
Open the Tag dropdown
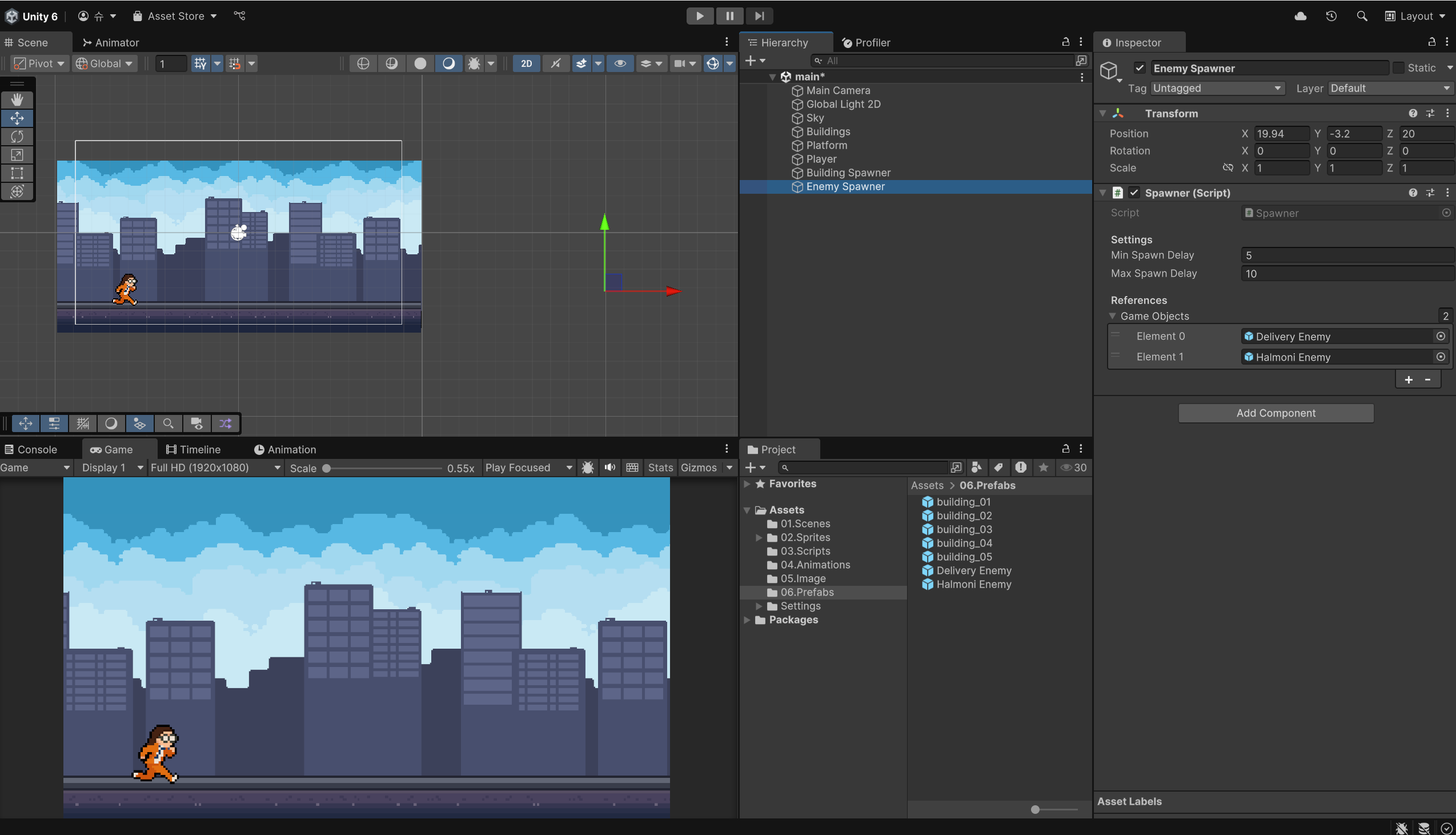[1217, 89]
